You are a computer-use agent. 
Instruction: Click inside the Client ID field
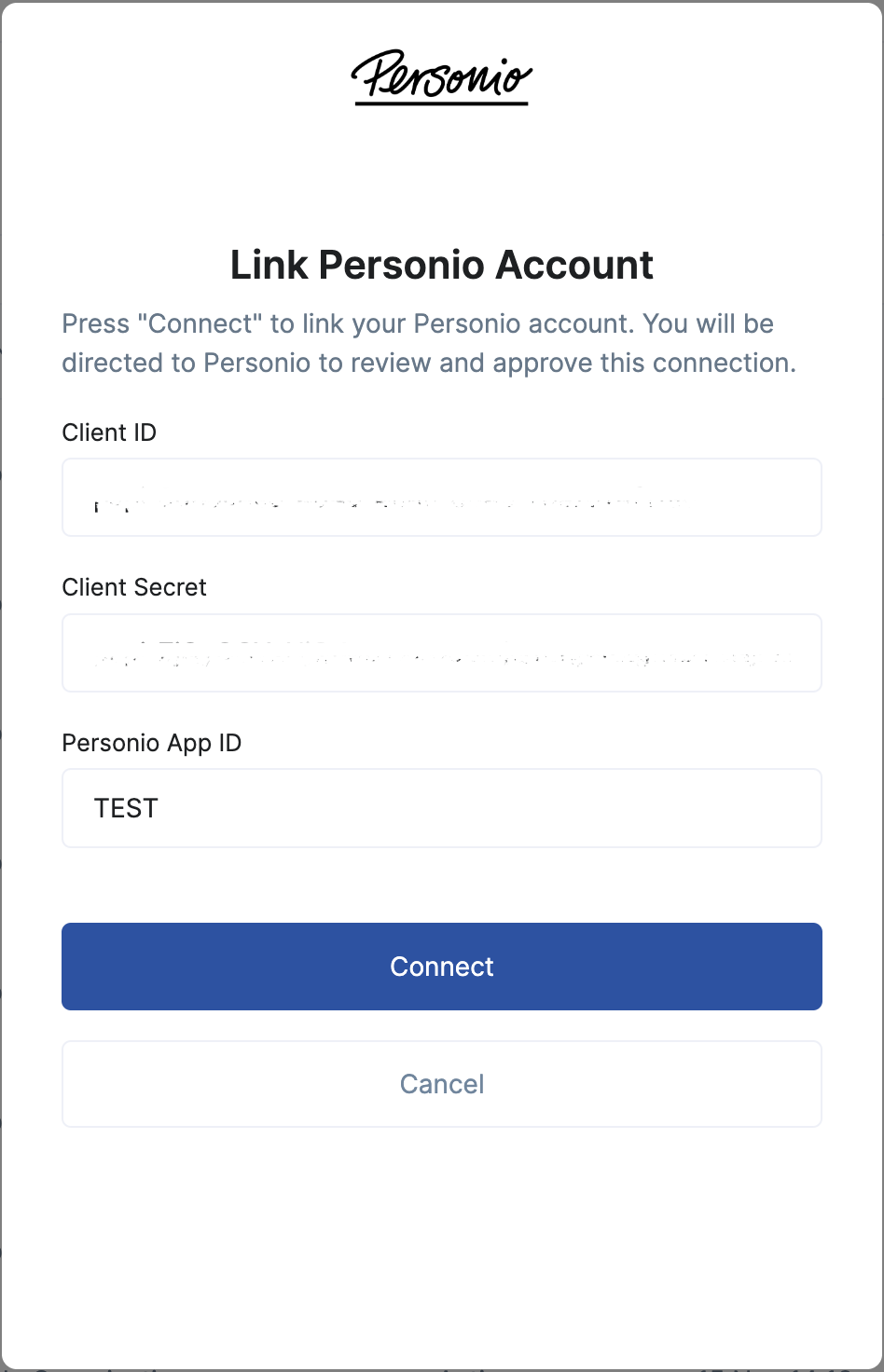(441, 497)
